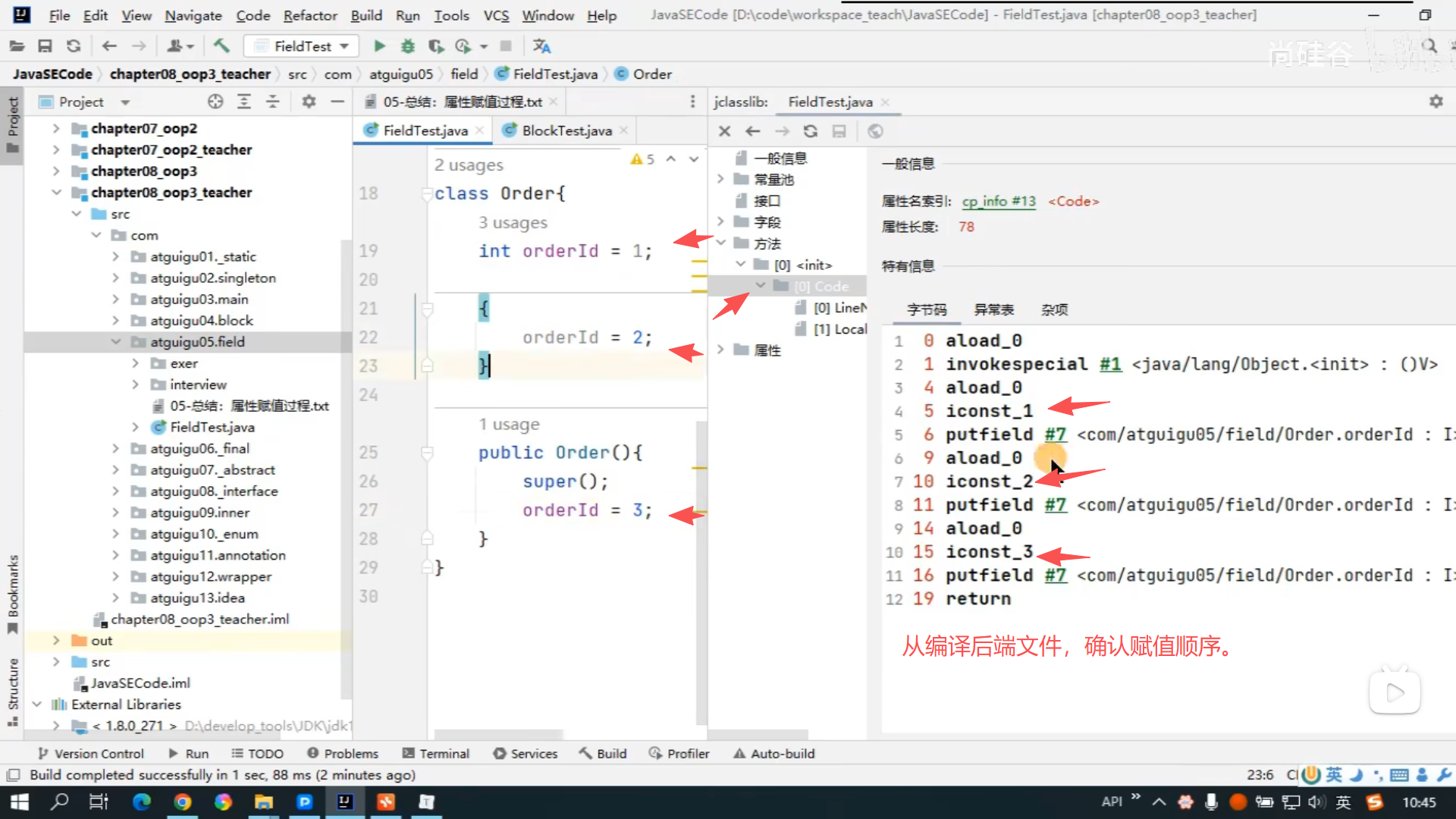The image size is (1456, 819).
Task: Open the Terminal tool window button
Action: 436,753
